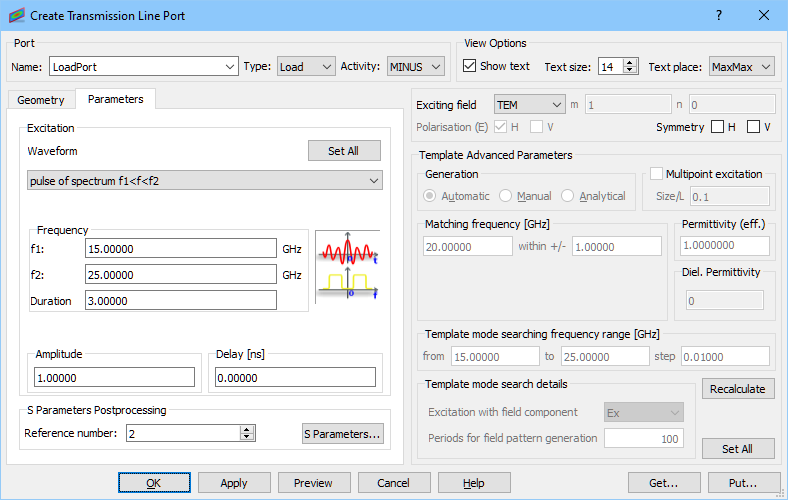Open the port Type dropdown
Viewport: 788px width, 500px height.
[306, 66]
